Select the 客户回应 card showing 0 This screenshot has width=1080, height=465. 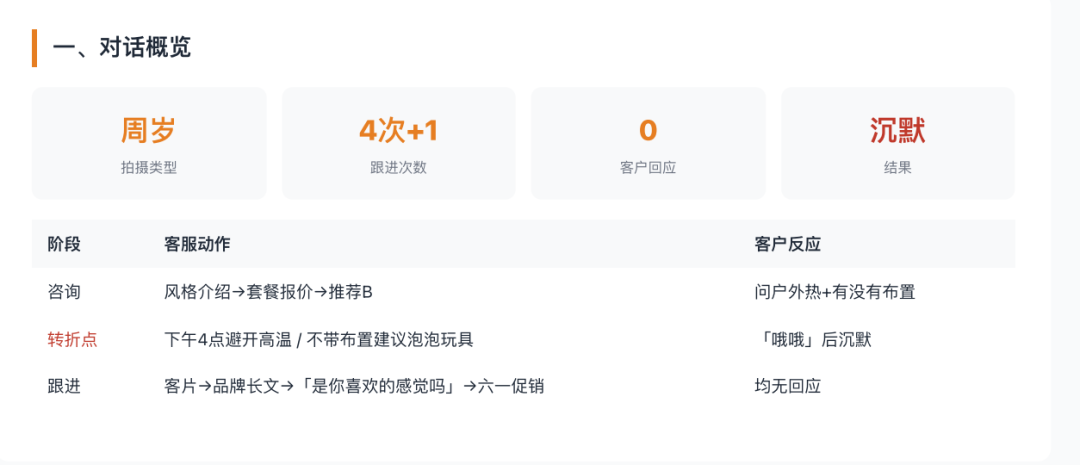[648, 143]
